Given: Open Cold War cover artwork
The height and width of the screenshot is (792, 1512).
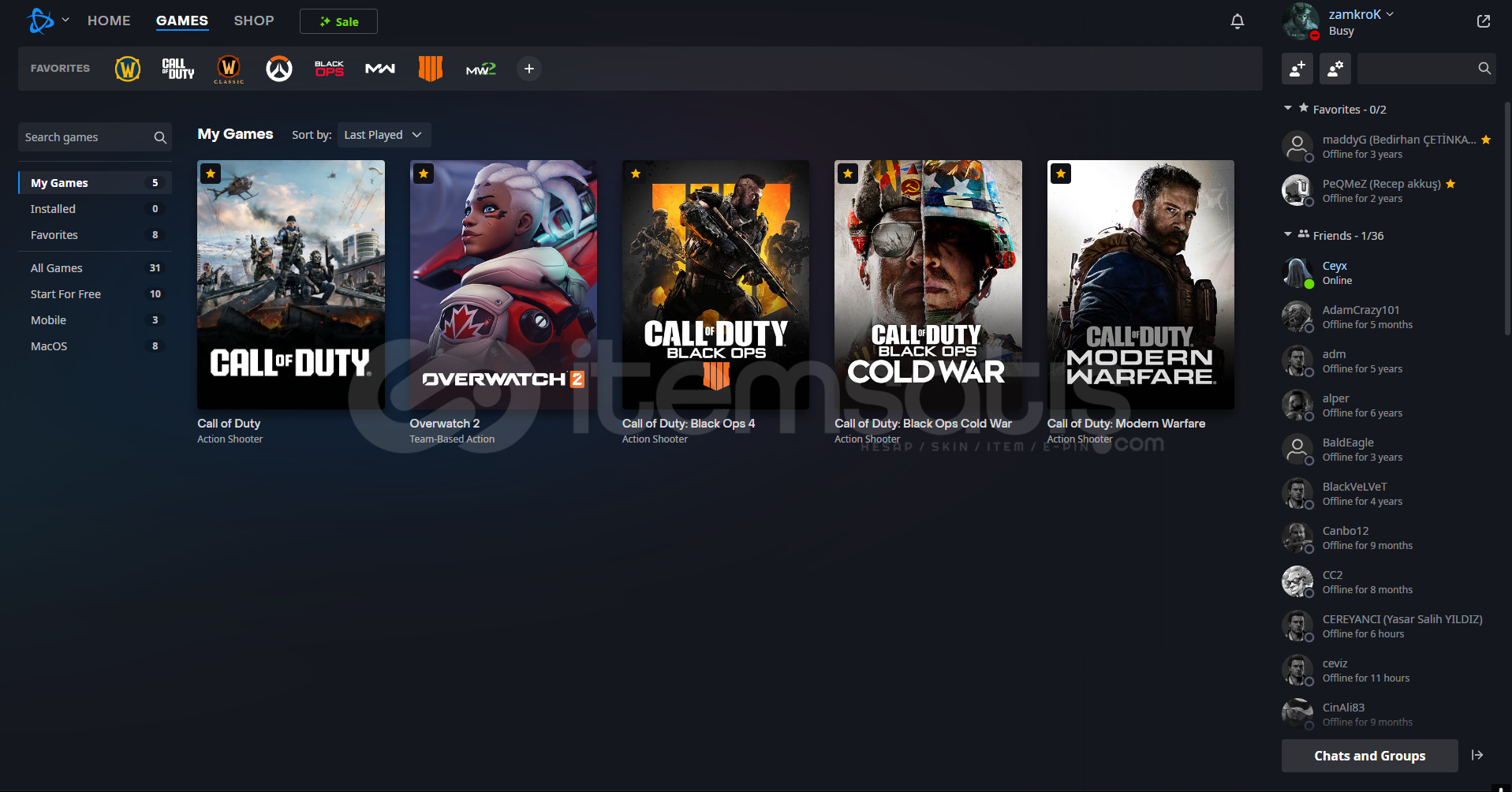Looking at the screenshot, I should pos(928,285).
